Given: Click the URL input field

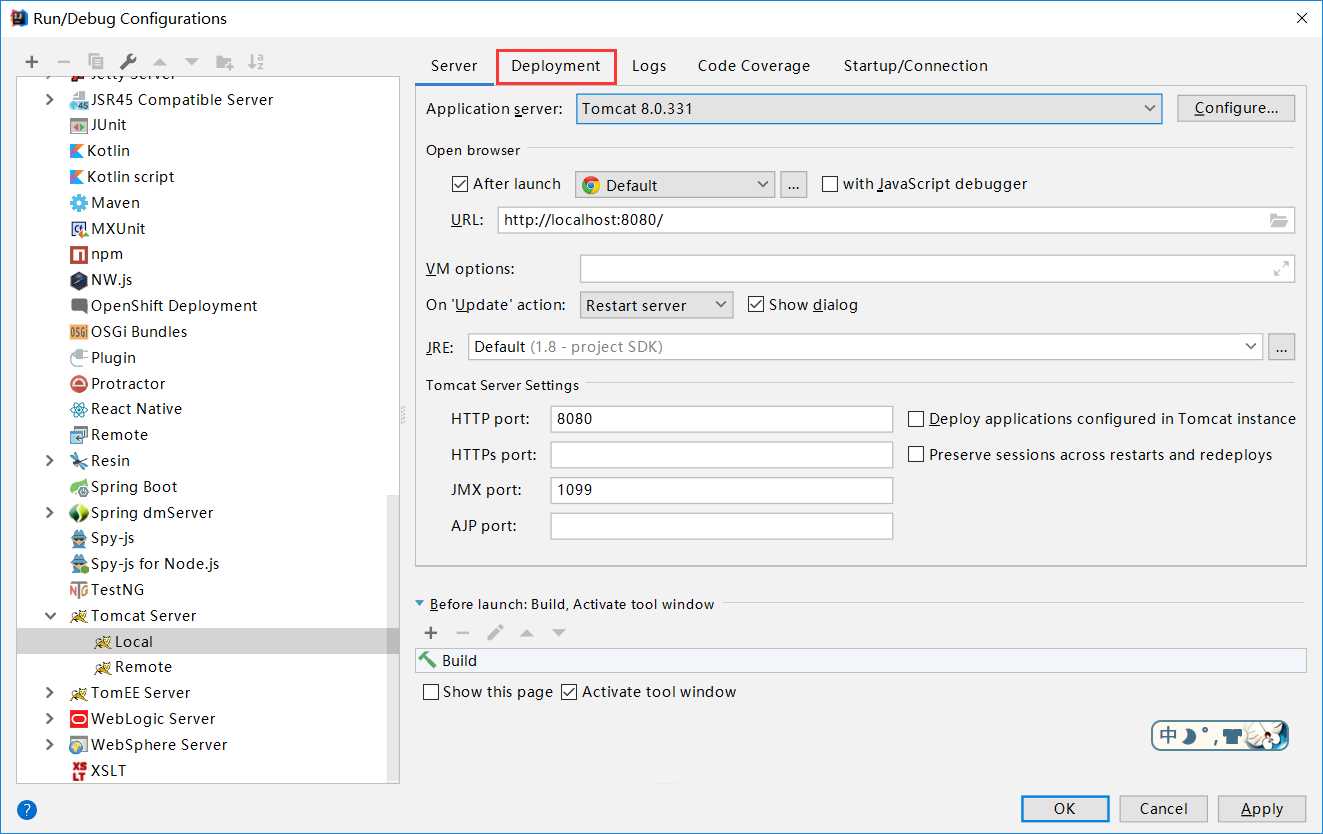Looking at the screenshot, I should pyautogui.click(x=896, y=220).
